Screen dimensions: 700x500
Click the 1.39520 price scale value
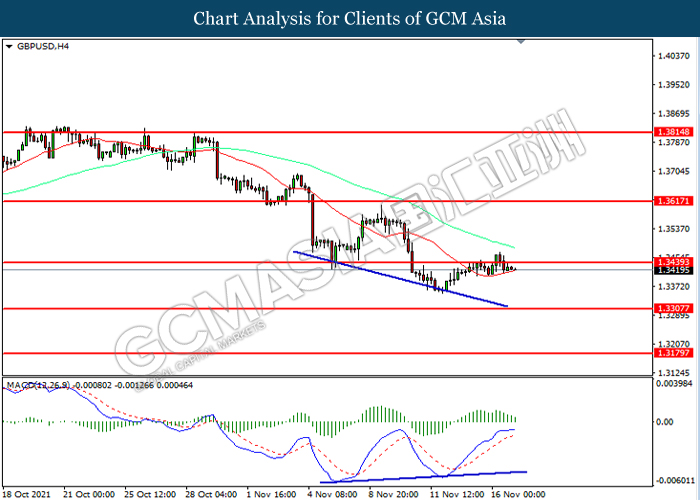tap(674, 85)
